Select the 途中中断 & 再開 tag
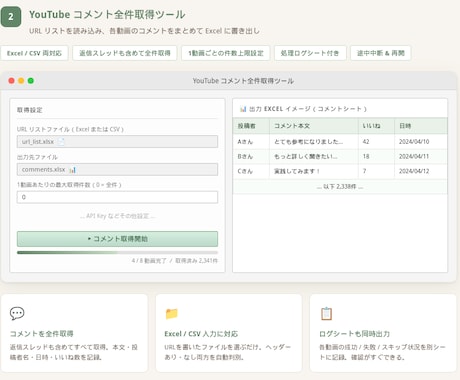Viewport: 460px width, 380px height. tap(381, 53)
